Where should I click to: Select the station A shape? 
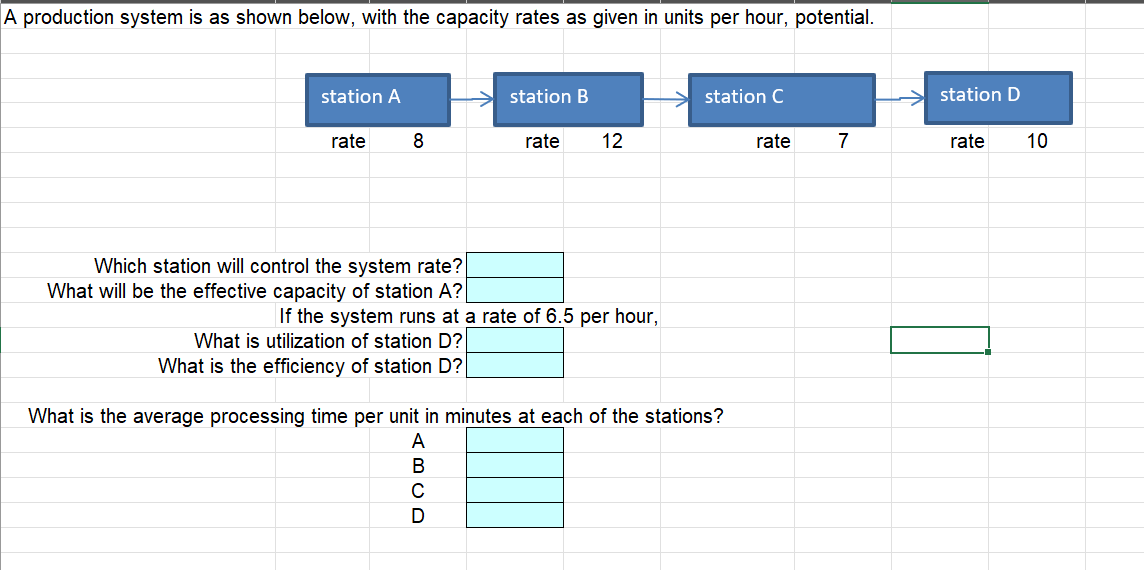(x=378, y=99)
